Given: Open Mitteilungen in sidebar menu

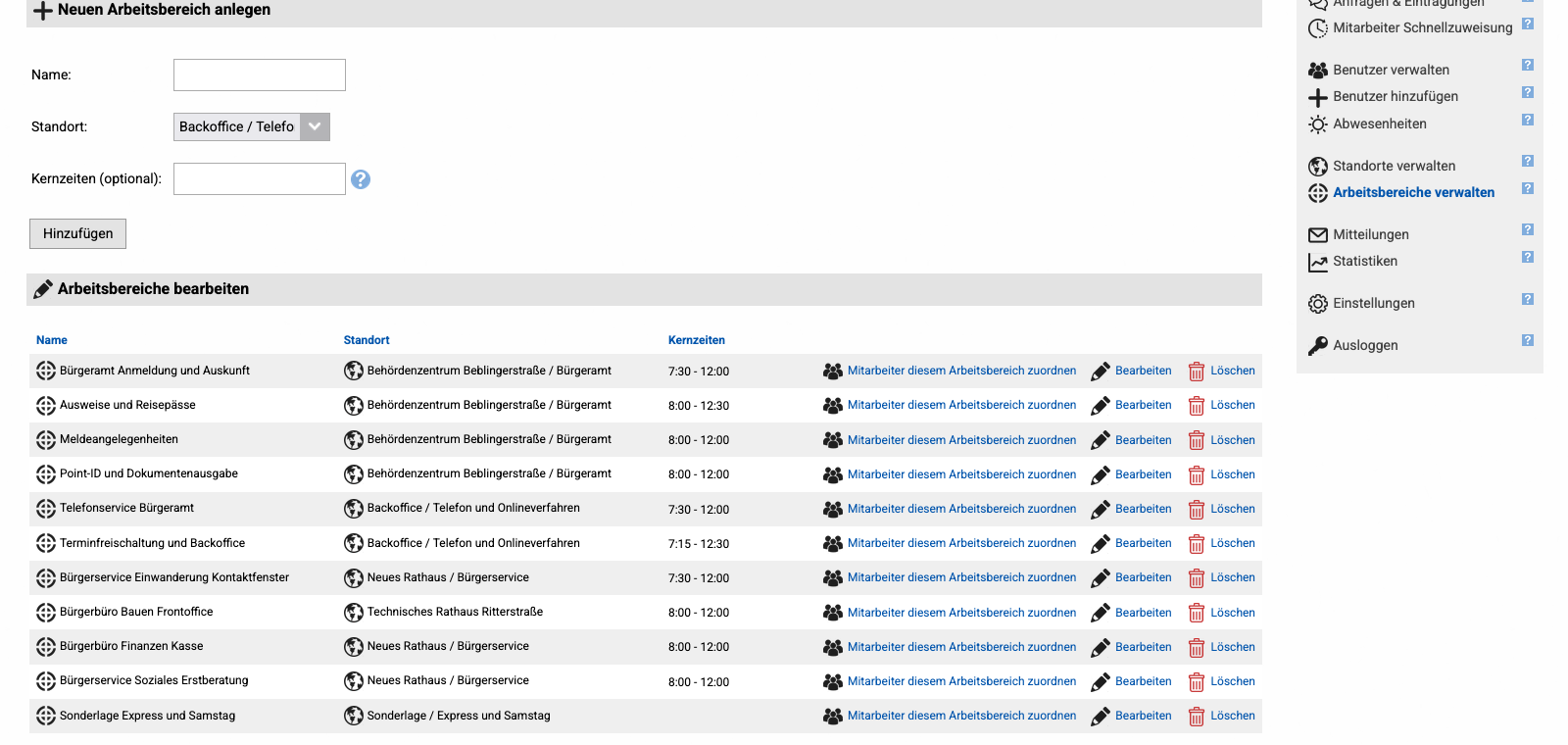Looking at the screenshot, I should pos(1370,234).
